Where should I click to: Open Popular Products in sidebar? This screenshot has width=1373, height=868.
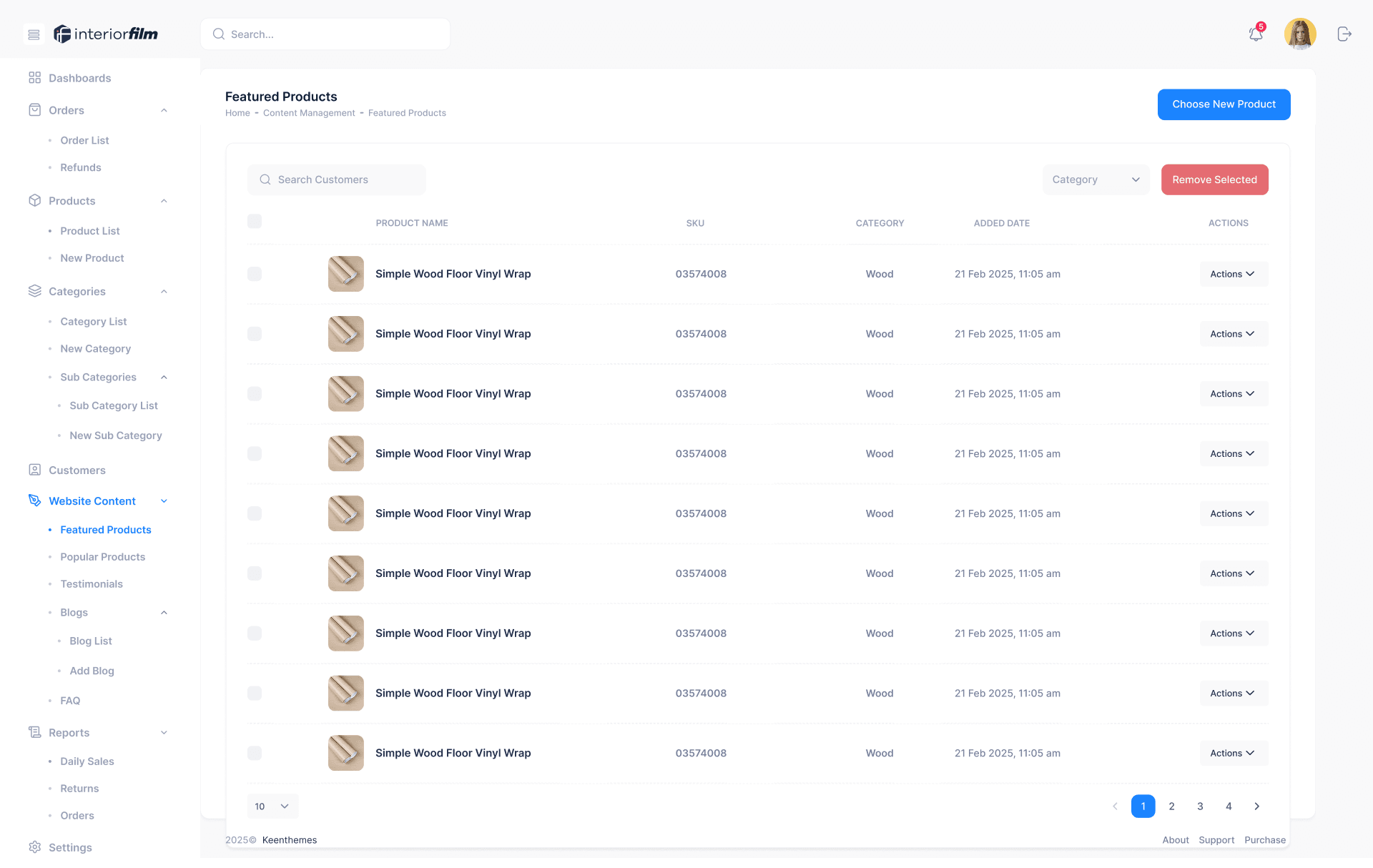102,557
